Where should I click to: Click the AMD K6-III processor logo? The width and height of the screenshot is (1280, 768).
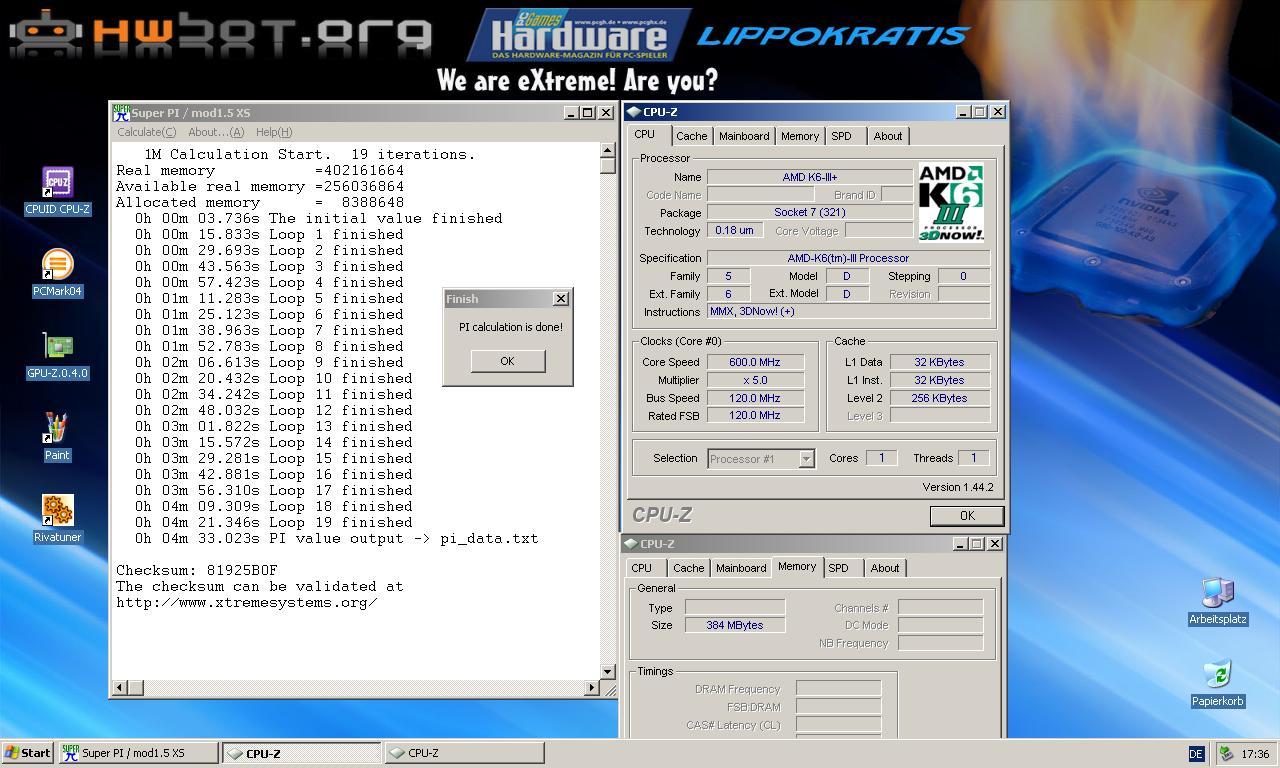coord(950,202)
